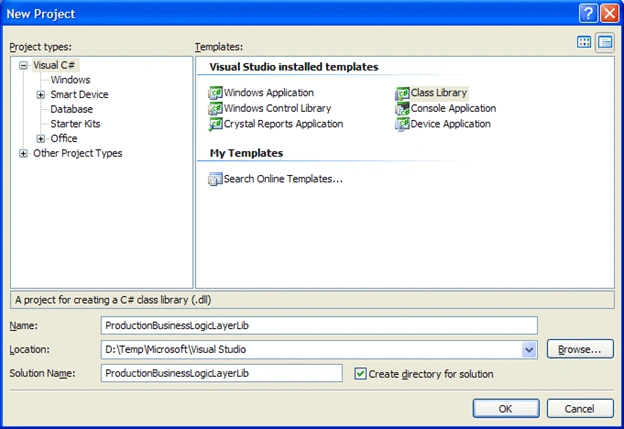This screenshot has width=624, height=429.
Task: Click the New Project title bar text
Action: 41,14
